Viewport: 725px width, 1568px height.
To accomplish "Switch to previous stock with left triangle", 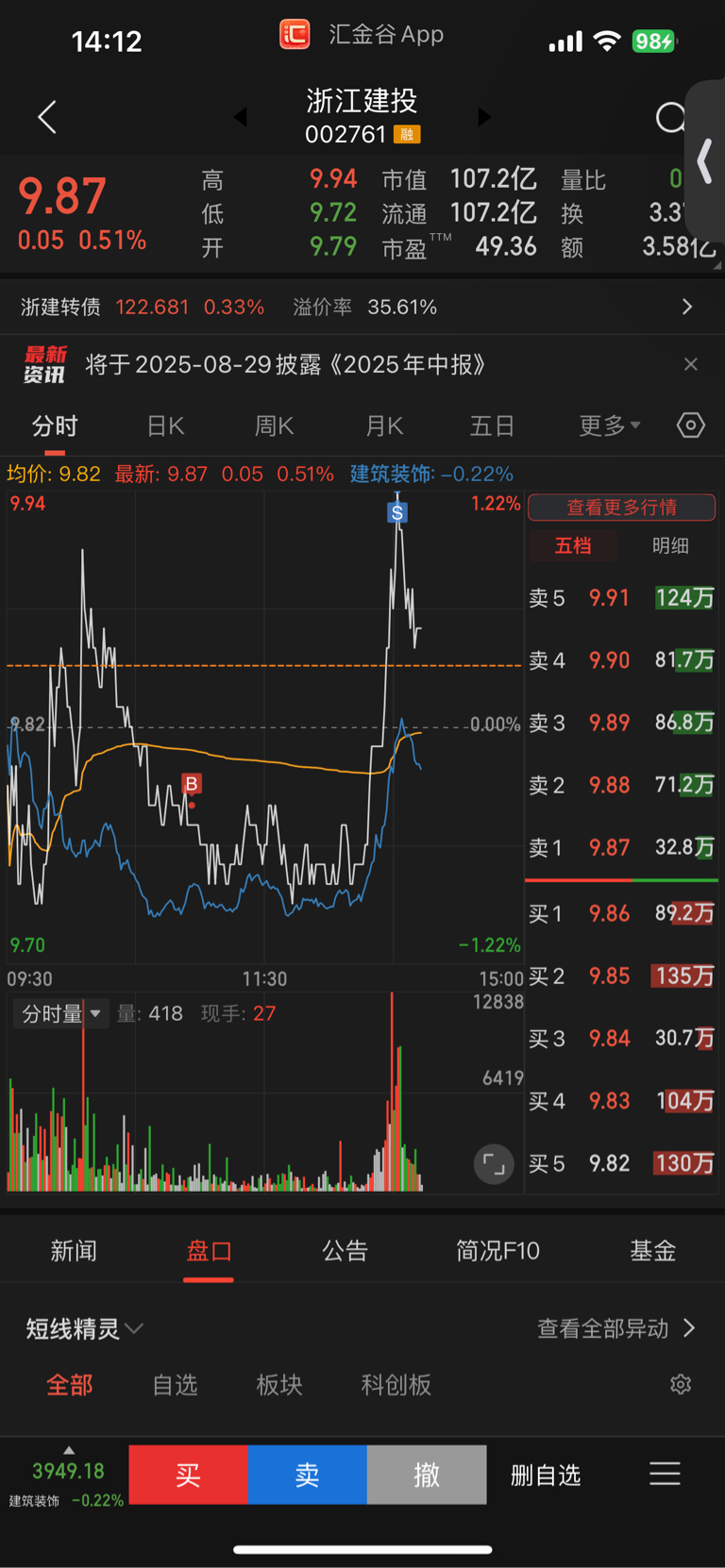I will [x=240, y=117].
